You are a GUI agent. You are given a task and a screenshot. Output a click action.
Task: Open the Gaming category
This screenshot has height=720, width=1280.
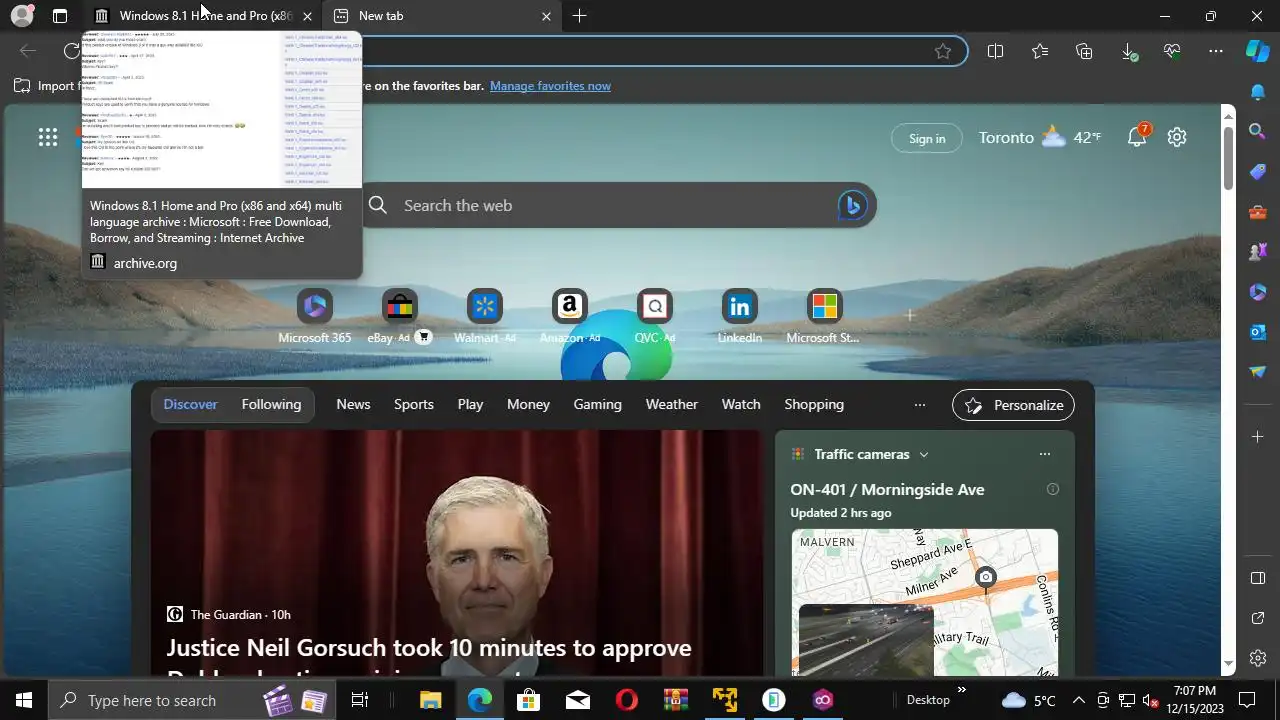tap(597, 405)
